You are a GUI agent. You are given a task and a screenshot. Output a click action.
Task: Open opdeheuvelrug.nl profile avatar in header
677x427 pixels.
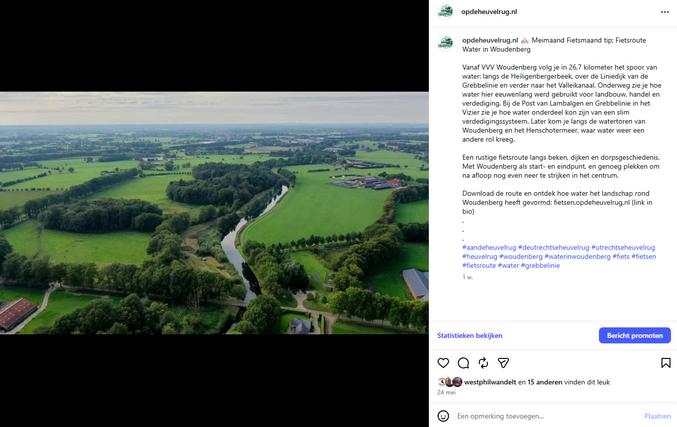tap(446, 12)
